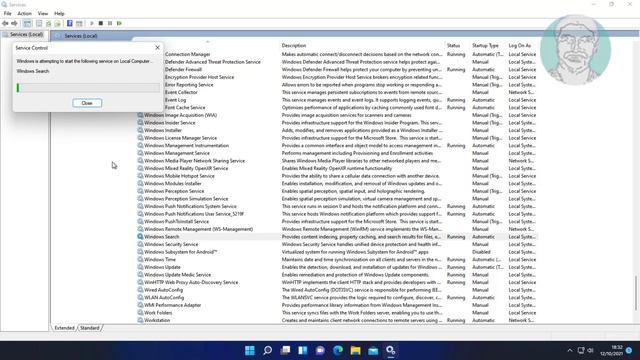Select the WMI Performance Adapter service

click(x=337, y=305)
